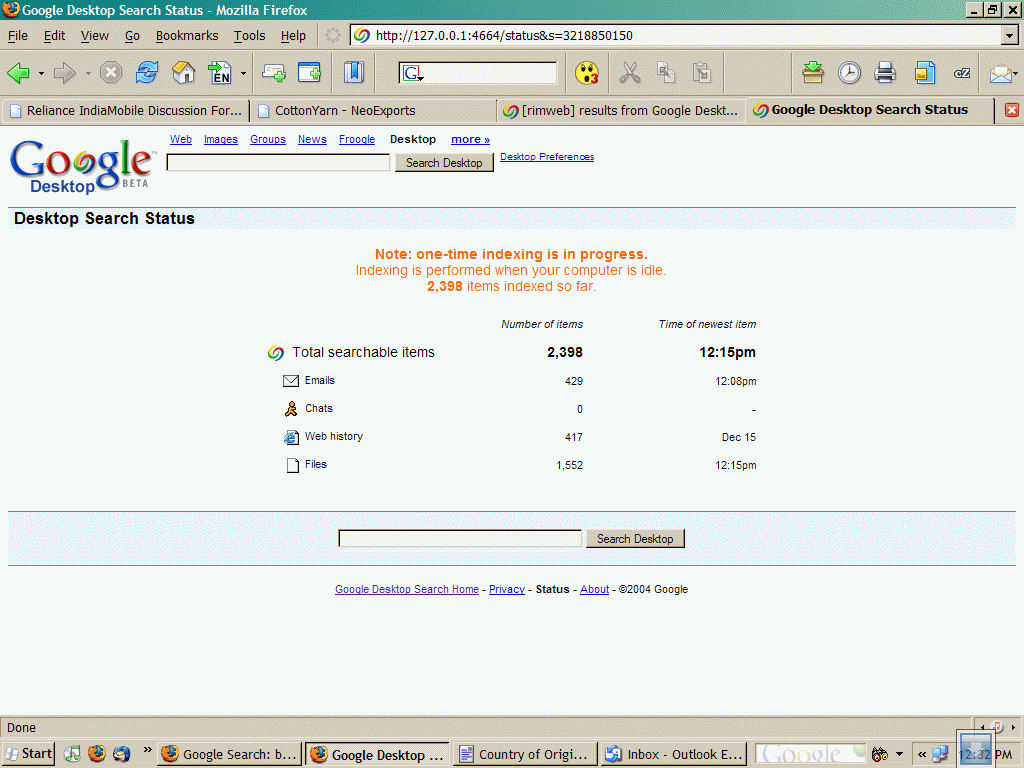Expand Quick Launch overflow chevron
1024x768 pixels.
pos(148,750)
